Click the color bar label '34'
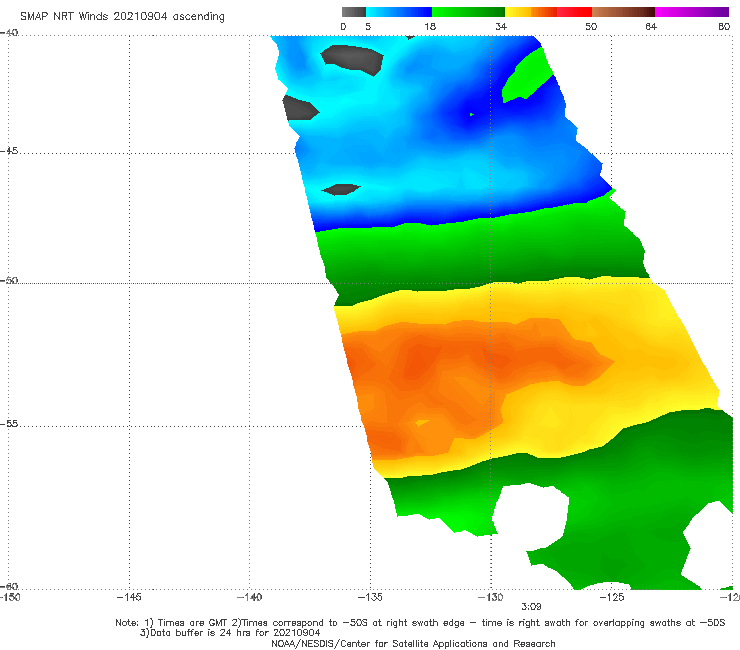Image resolution: width=740 pixels, height=650 pixels. pyautogui.click(x=501, y=26)
